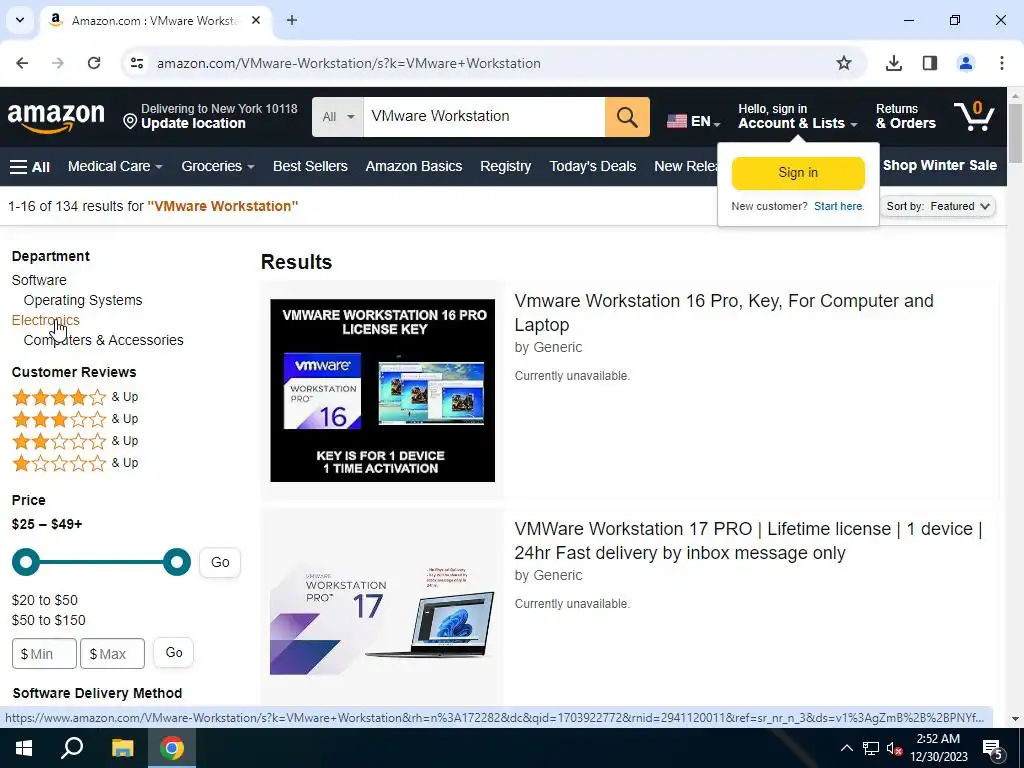The height and width of the screenshot is (768, 1024).
Task: Filter reviews 1 star & Up
Action: pyautogui.click(x=75, y=463)
